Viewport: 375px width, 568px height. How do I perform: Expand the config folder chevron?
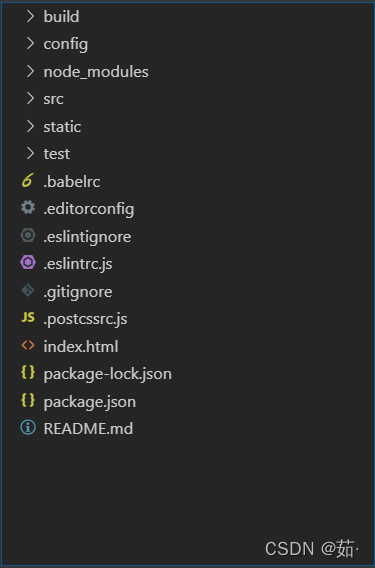pos(30,43)
